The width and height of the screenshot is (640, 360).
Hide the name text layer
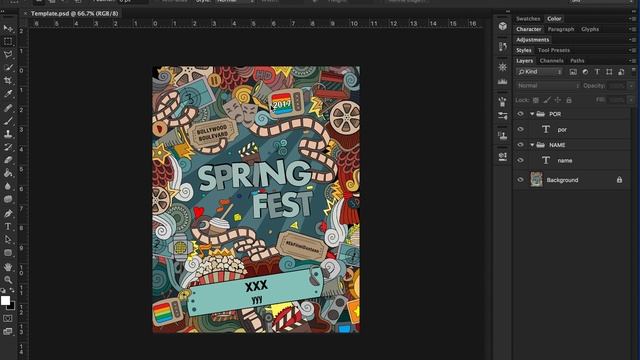[x=520, y=160]
